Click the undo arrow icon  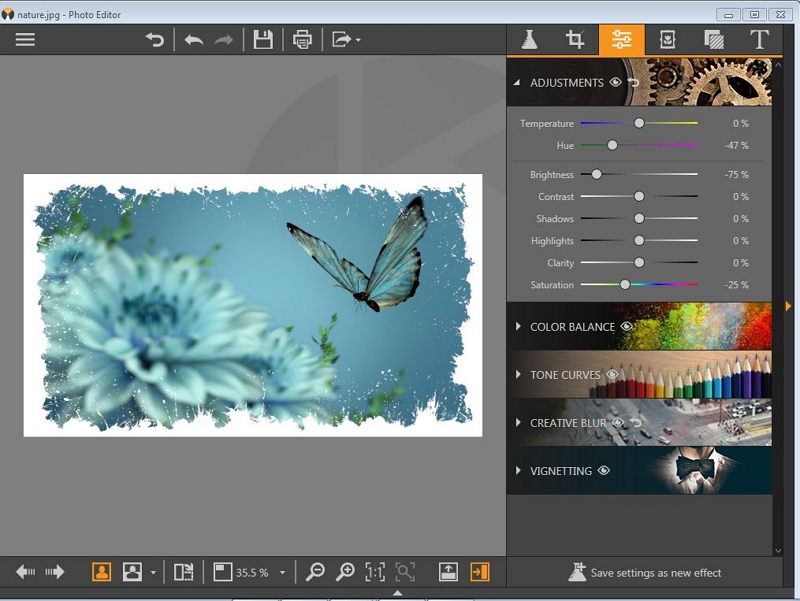(x=194, y=40)
